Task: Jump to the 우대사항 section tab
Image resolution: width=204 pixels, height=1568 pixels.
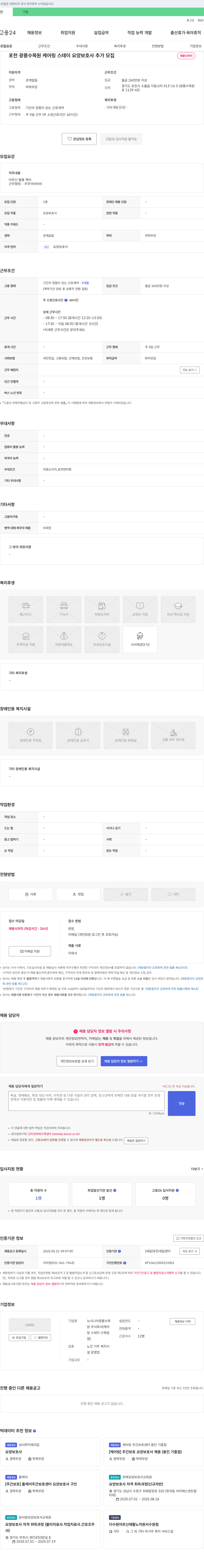Action: coord(82,46)
